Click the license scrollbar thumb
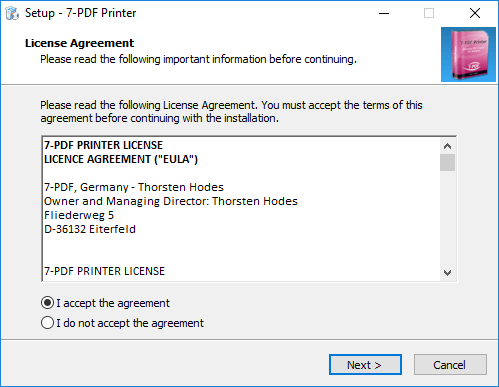Viewport: 499px width, 387px height. [447, 162]
